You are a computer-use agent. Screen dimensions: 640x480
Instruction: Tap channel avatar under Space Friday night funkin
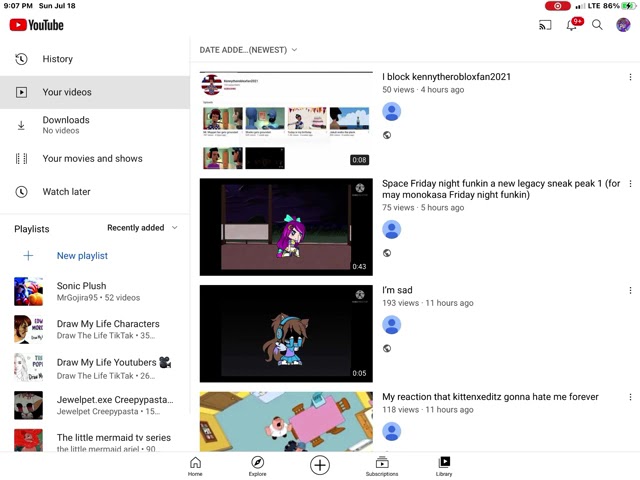coord(391,229)
